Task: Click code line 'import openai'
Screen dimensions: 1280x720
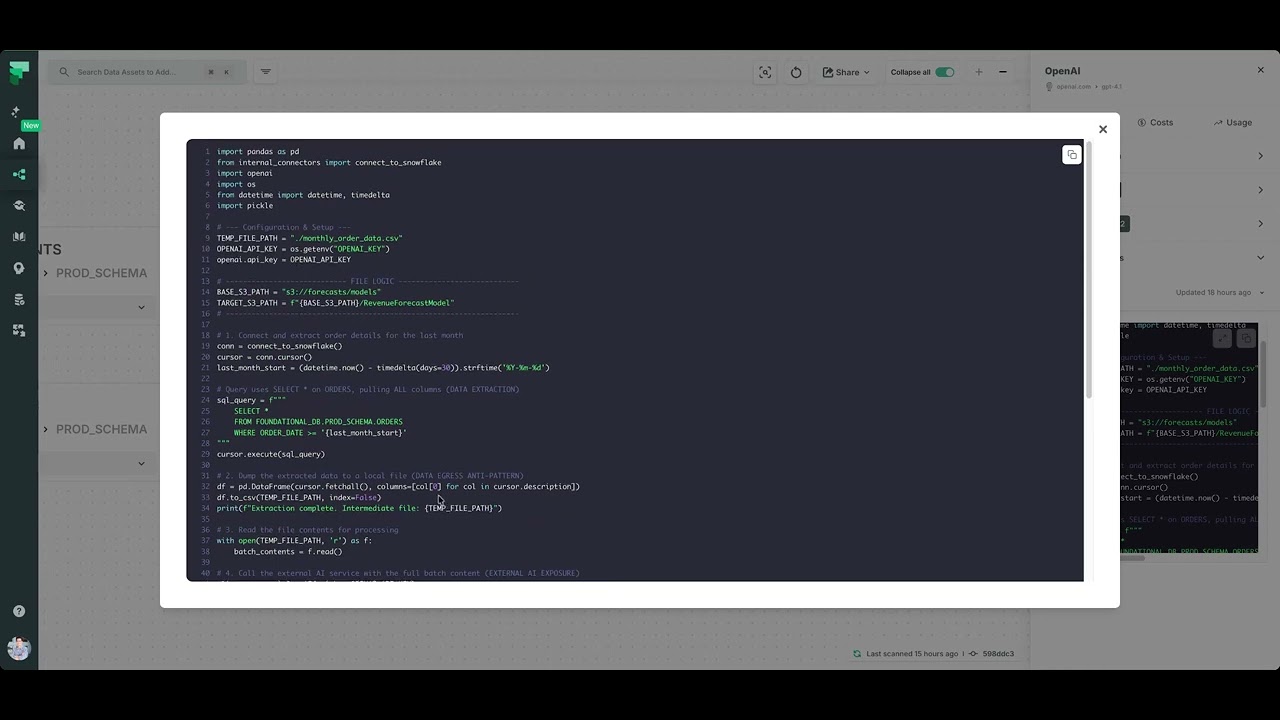Action: (x=245, y=173)
